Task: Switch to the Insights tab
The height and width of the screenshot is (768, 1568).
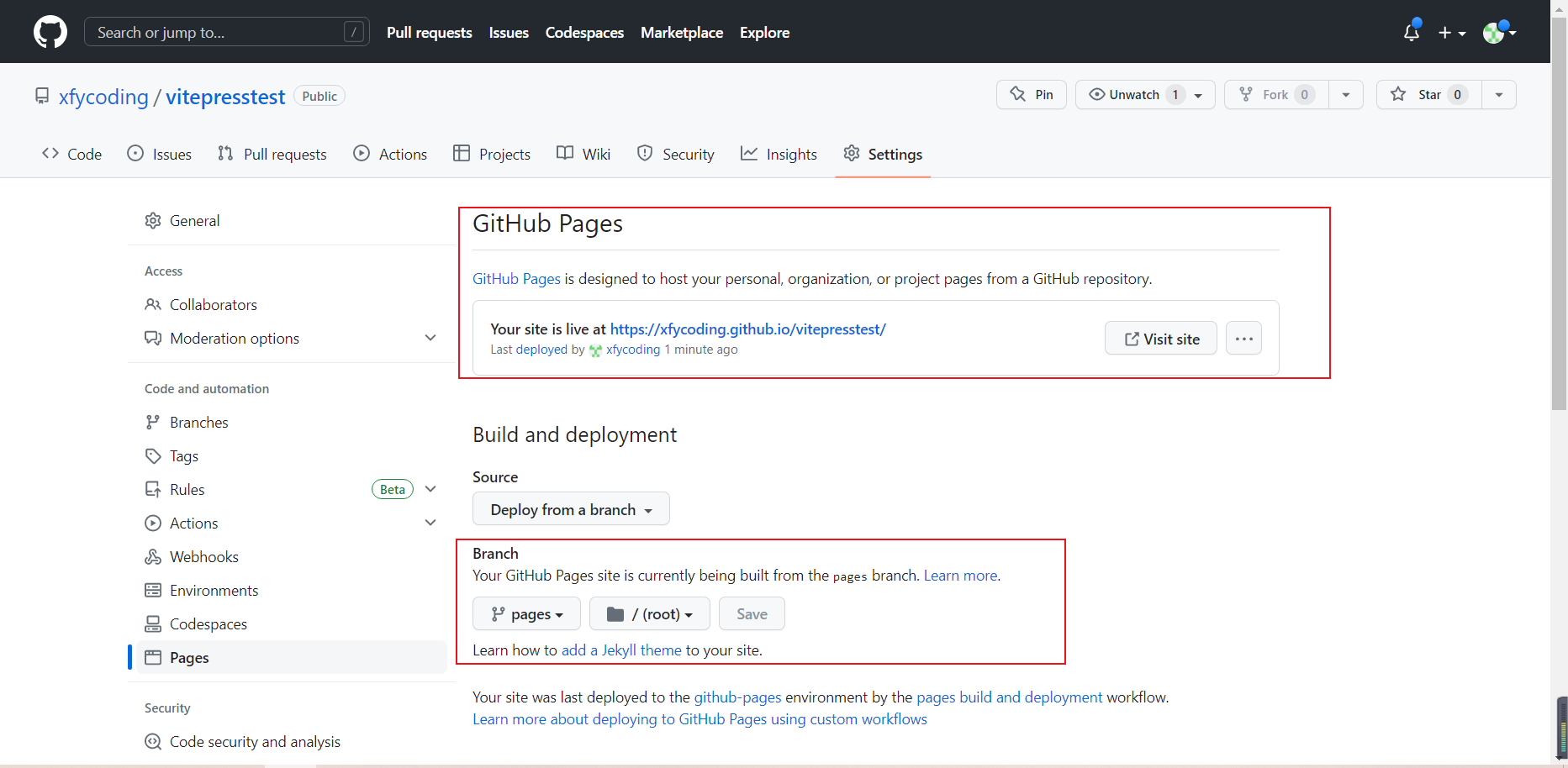Action: point(779,154)
